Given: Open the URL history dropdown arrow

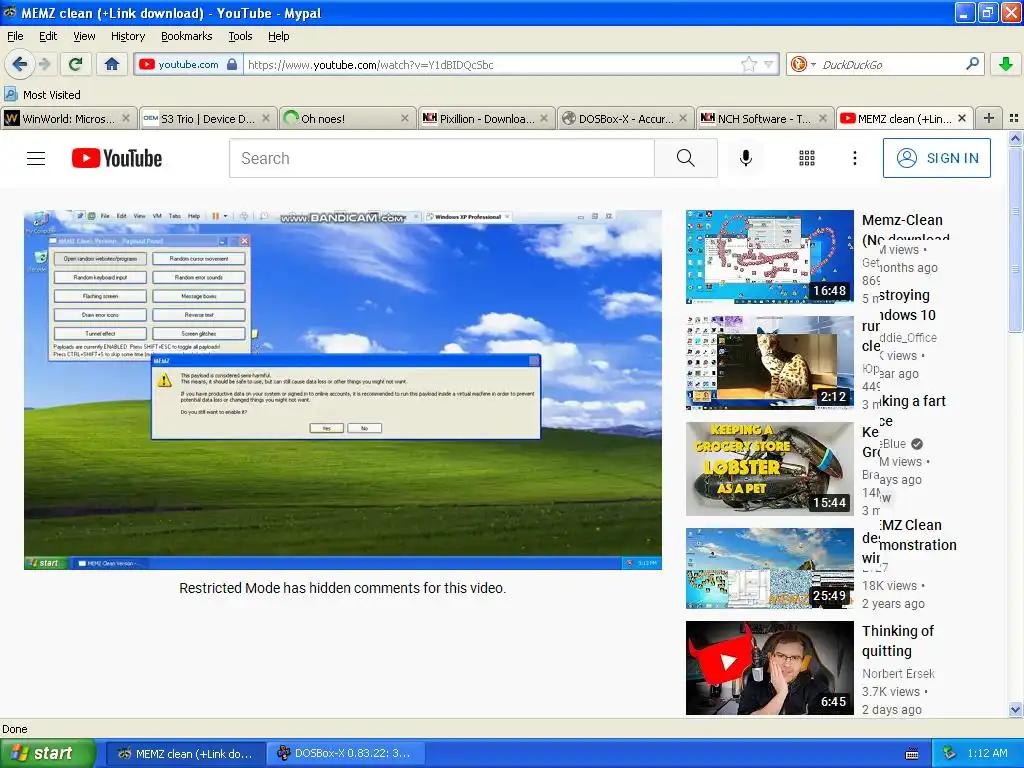Looking at the screenshot, I should (x=769, y=64).
